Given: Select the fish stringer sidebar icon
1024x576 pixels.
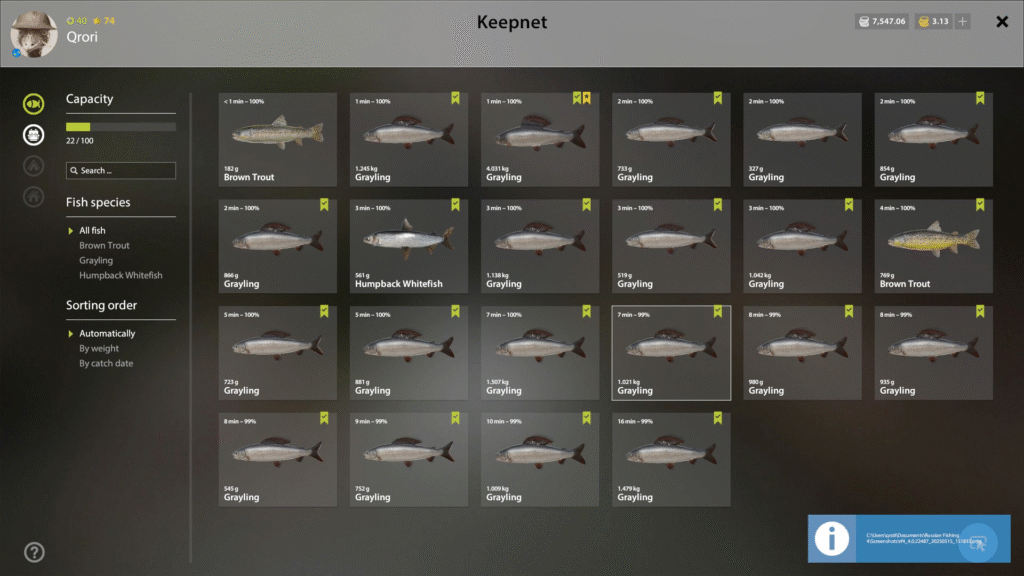Looking at the screenshot, I should tap(33, 135).
